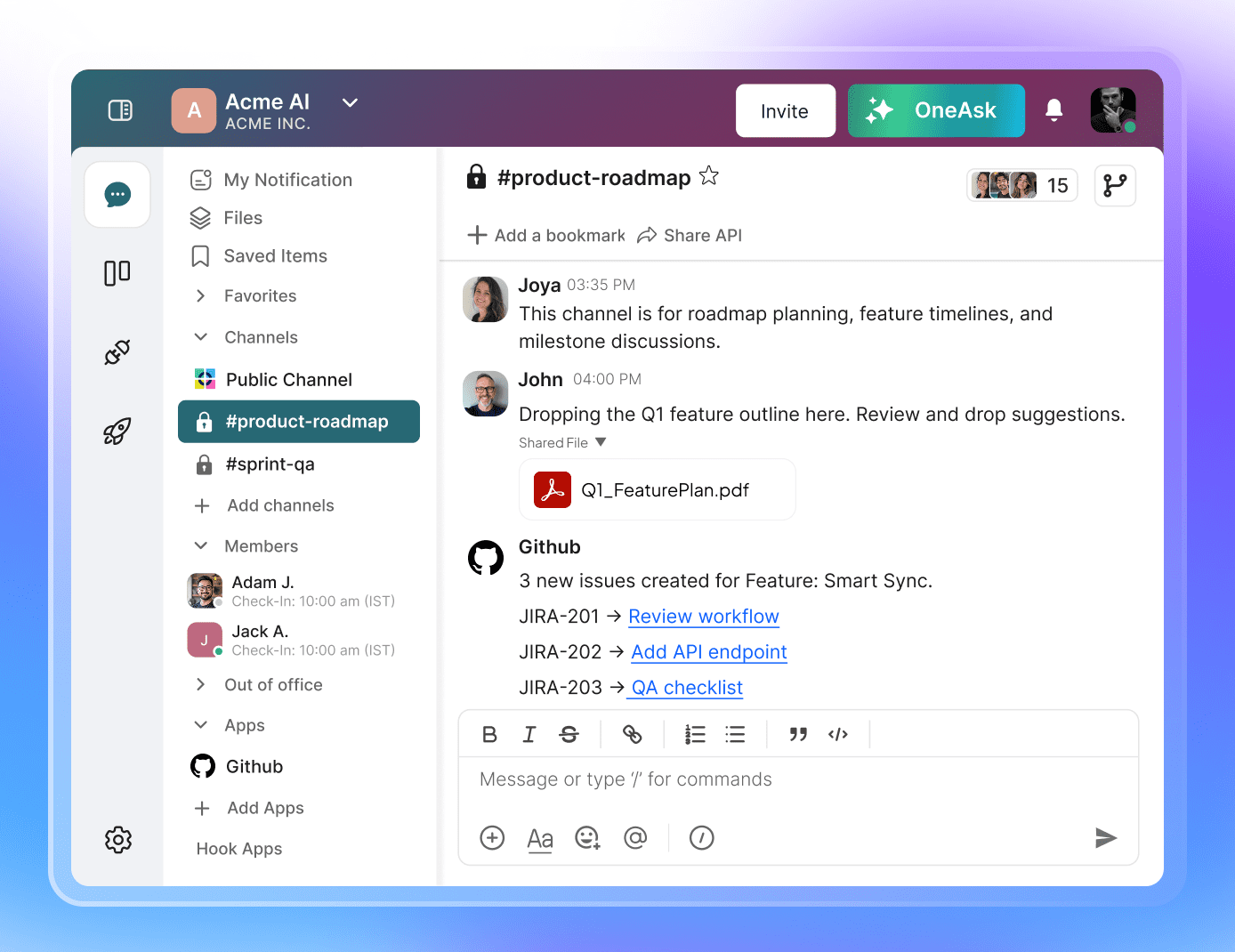Viewport: 1235px width, 952px height.
Task: Send the message with the arrow icon
Action: pos(1105,837)
